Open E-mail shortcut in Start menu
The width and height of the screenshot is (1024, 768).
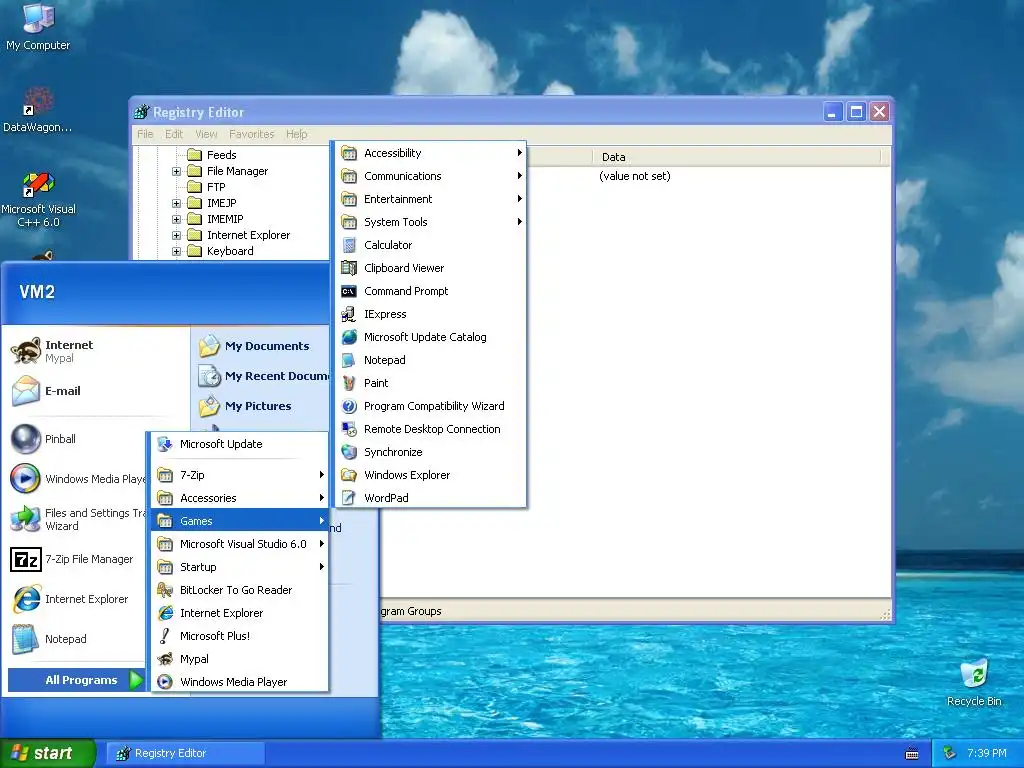pyautogui.click(x=97, y=391)
